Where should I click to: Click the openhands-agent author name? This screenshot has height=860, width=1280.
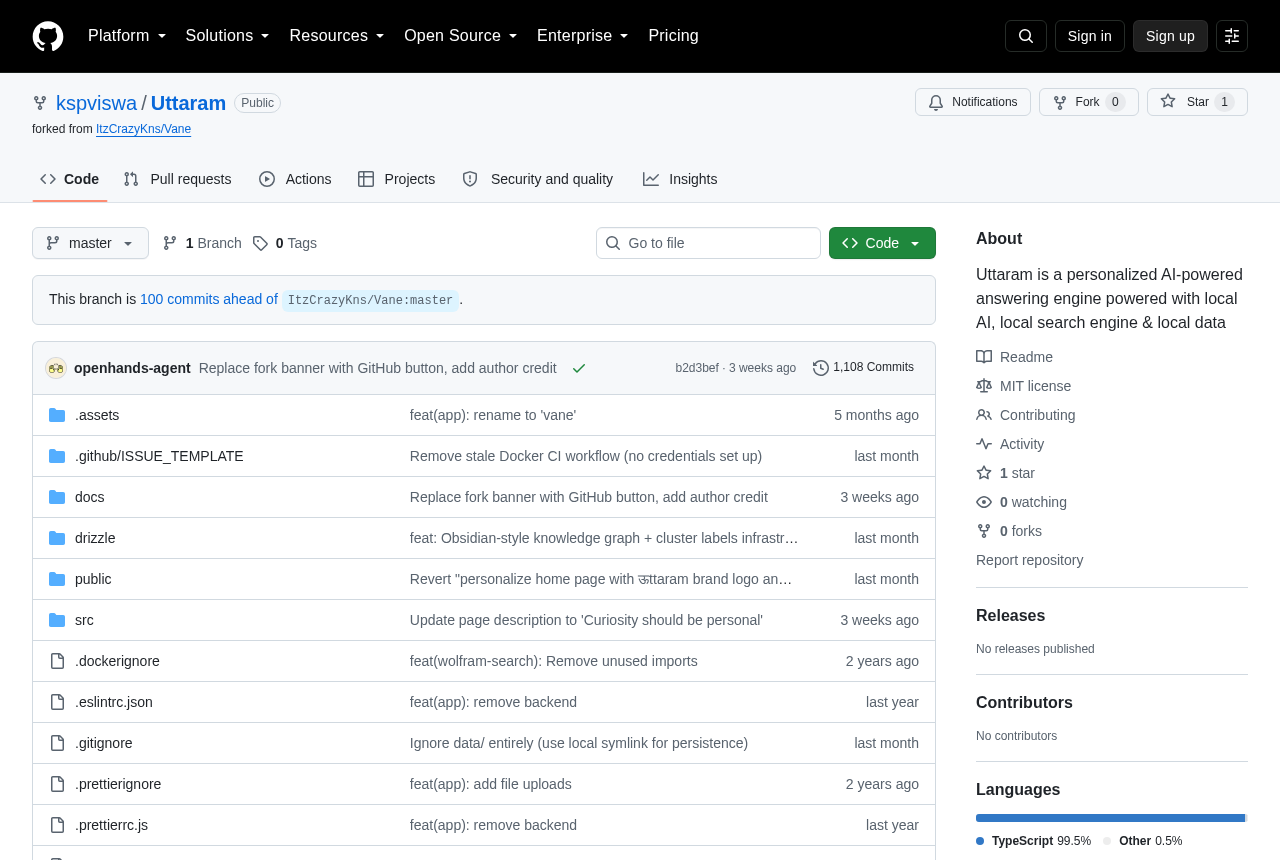pyautogui.click(x=132, y=368)
